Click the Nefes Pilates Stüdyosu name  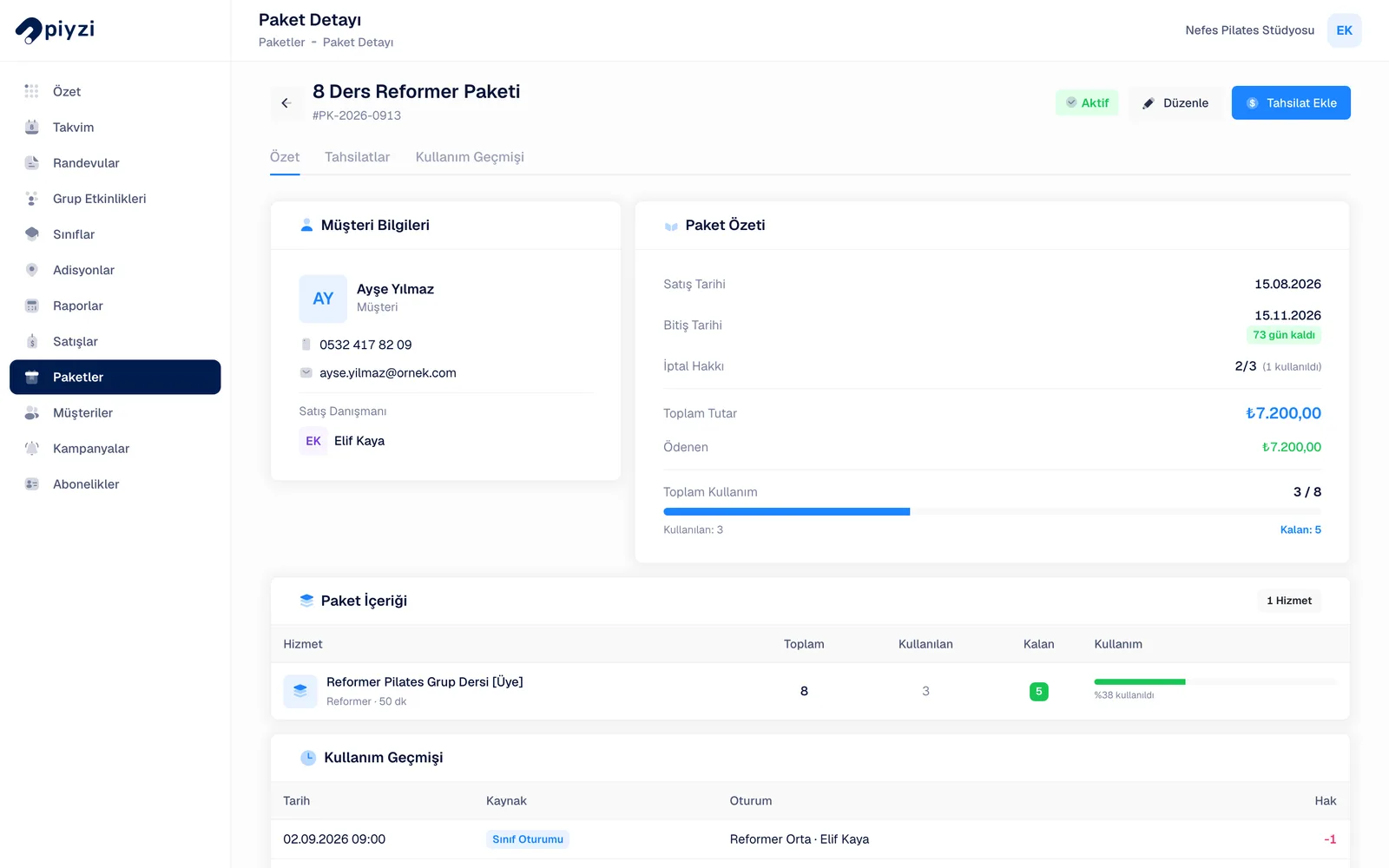pyautogui.click(x=1250, y=30)
